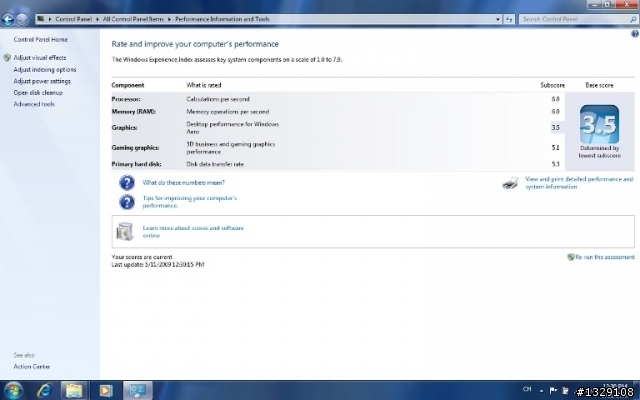
Task: Open Help using the question mark icon
Action: (635, 34)
